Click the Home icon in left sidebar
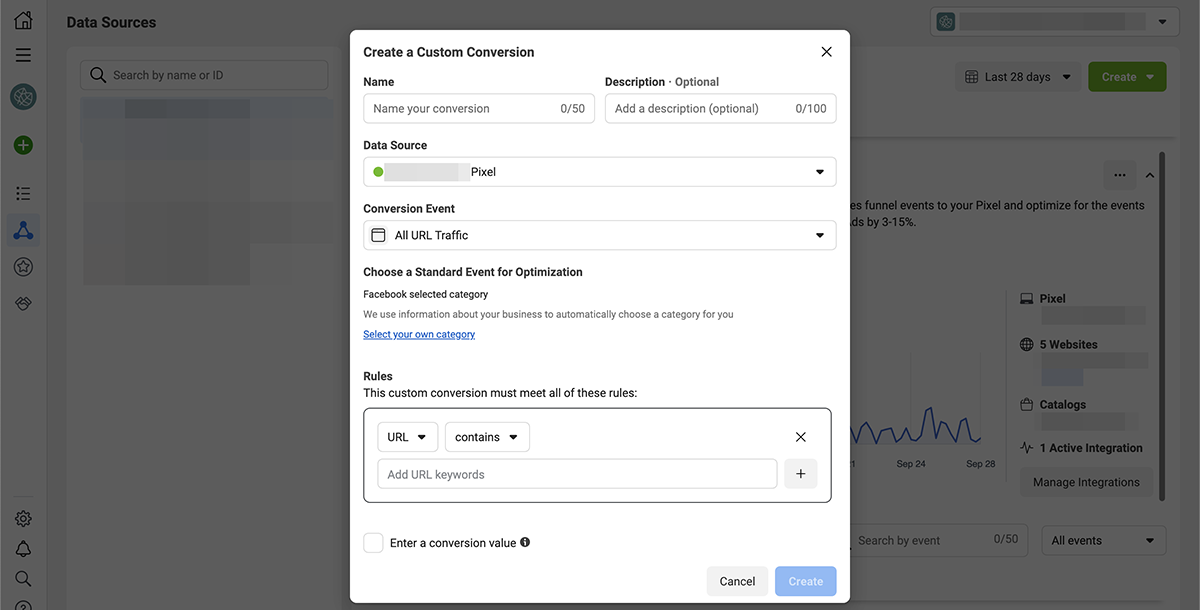This screenshot has height=610, width=1200. [x=23, y=20]
